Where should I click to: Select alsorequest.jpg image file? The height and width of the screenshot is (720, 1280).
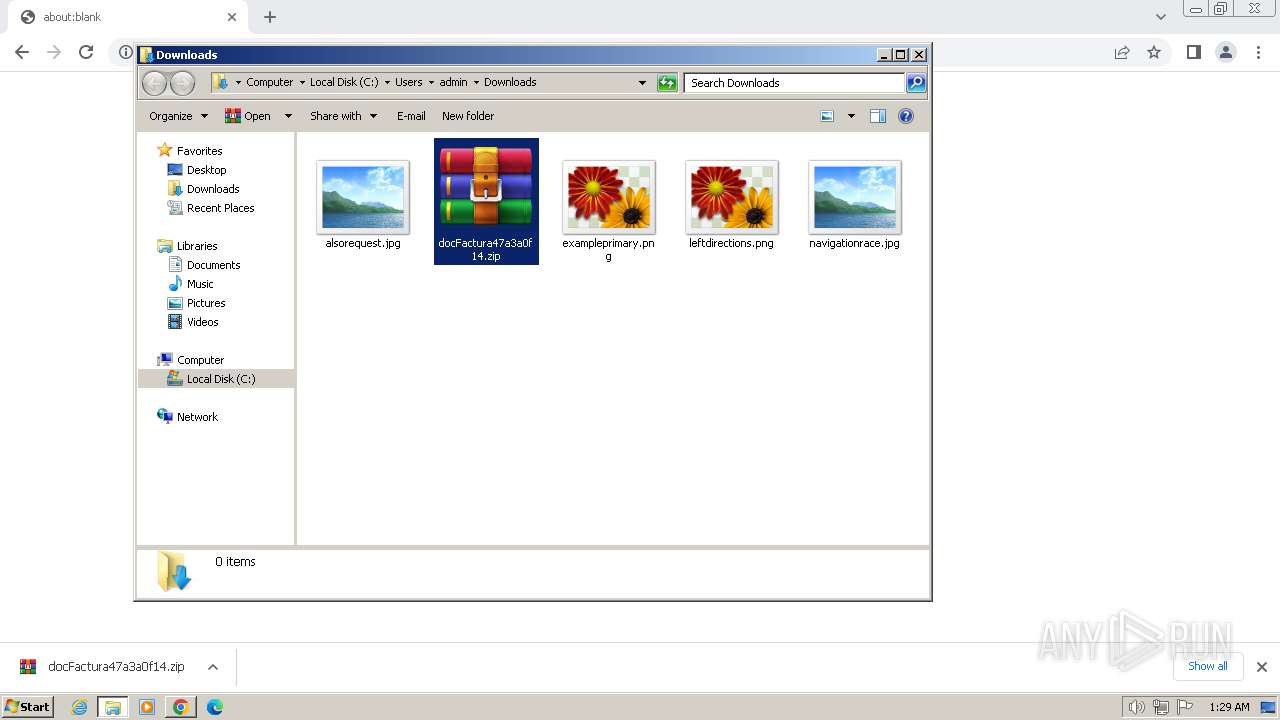pyautogui.click(x=363, y=205)
